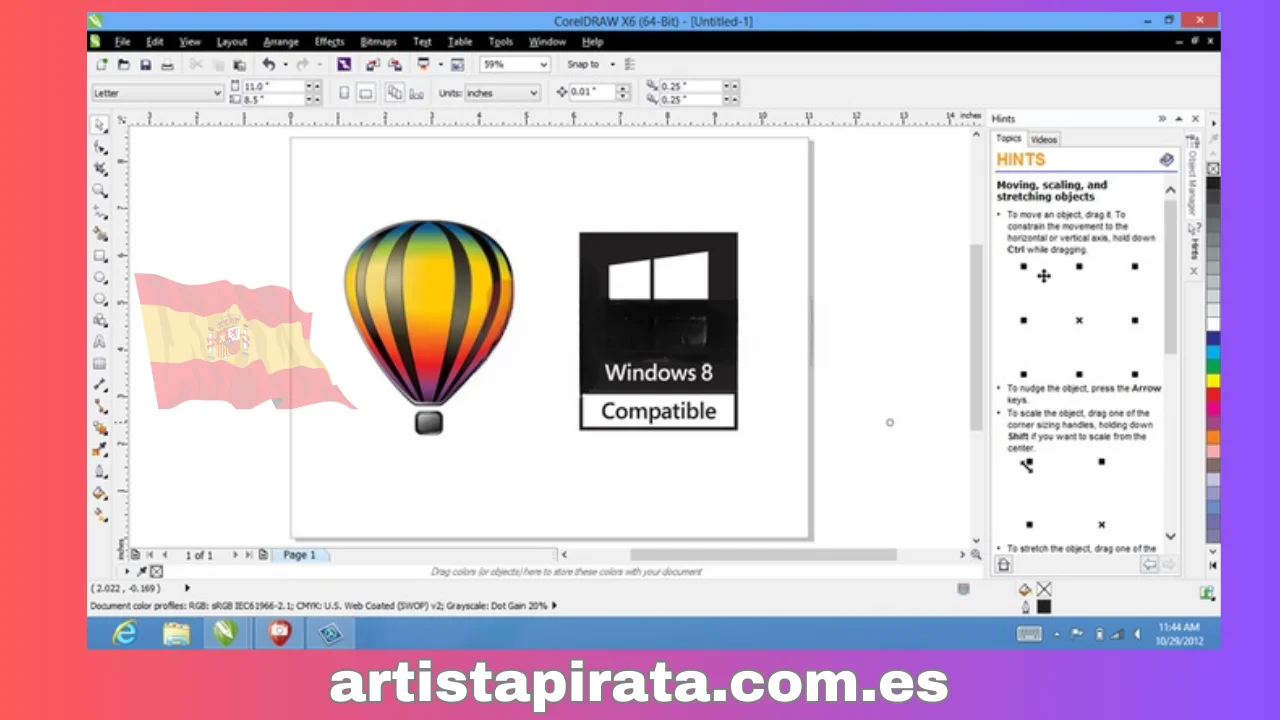The image size is (1280, 720).
Task: Open Search Content from the toolbar
Action: (344, 64)
